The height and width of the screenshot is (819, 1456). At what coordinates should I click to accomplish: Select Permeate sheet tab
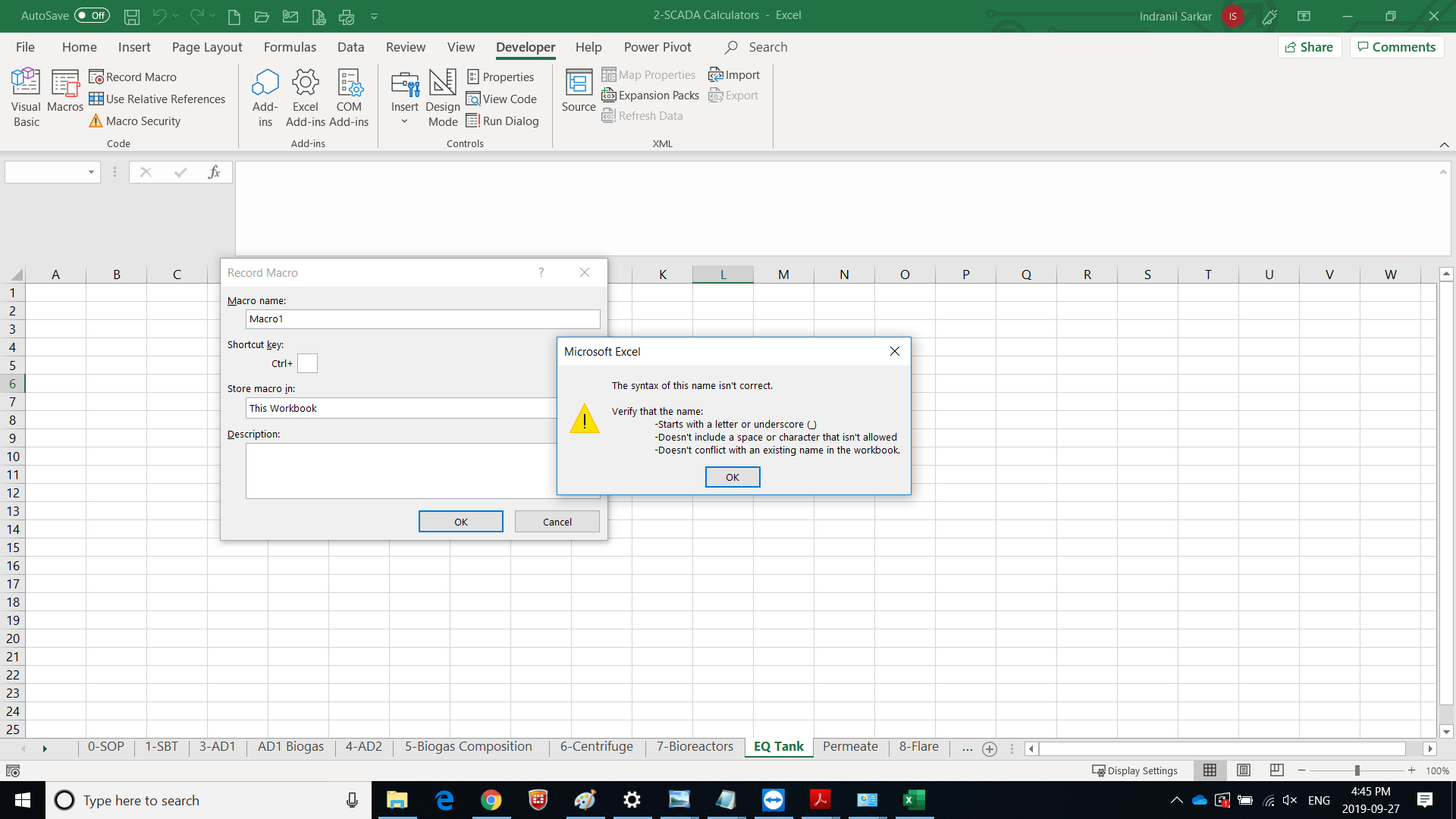tap(849, 747)
